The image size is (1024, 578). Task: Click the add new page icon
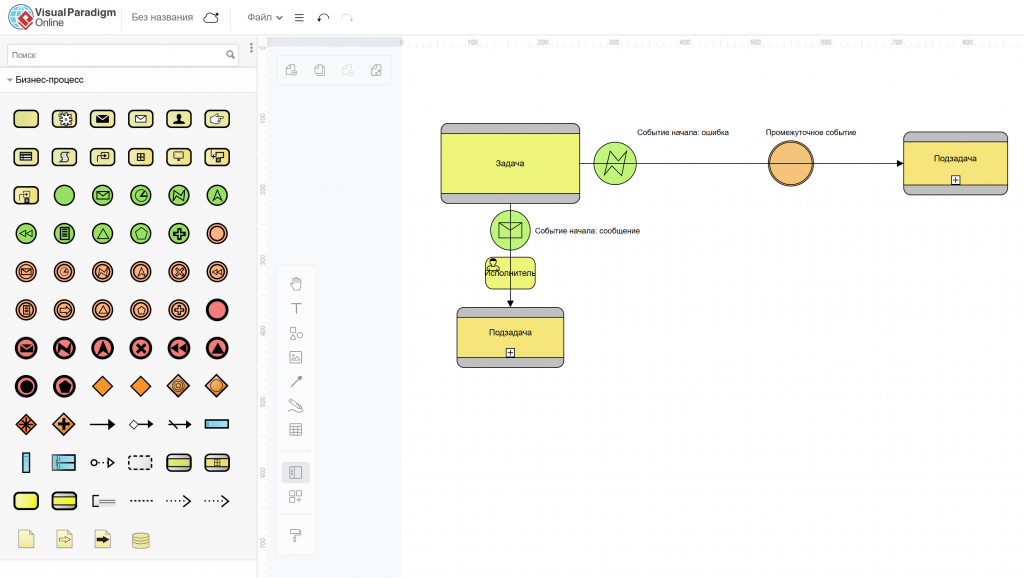(x=291, y=70)
